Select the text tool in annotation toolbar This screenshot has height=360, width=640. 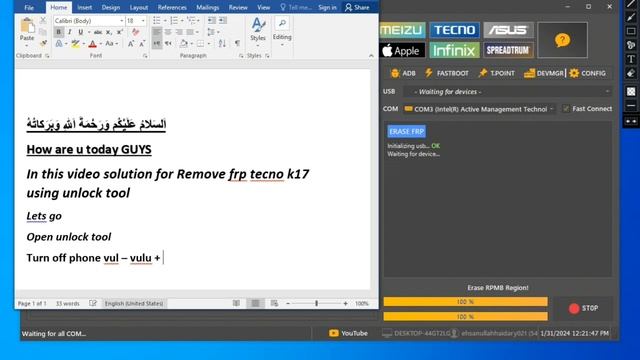click(631, 59)
